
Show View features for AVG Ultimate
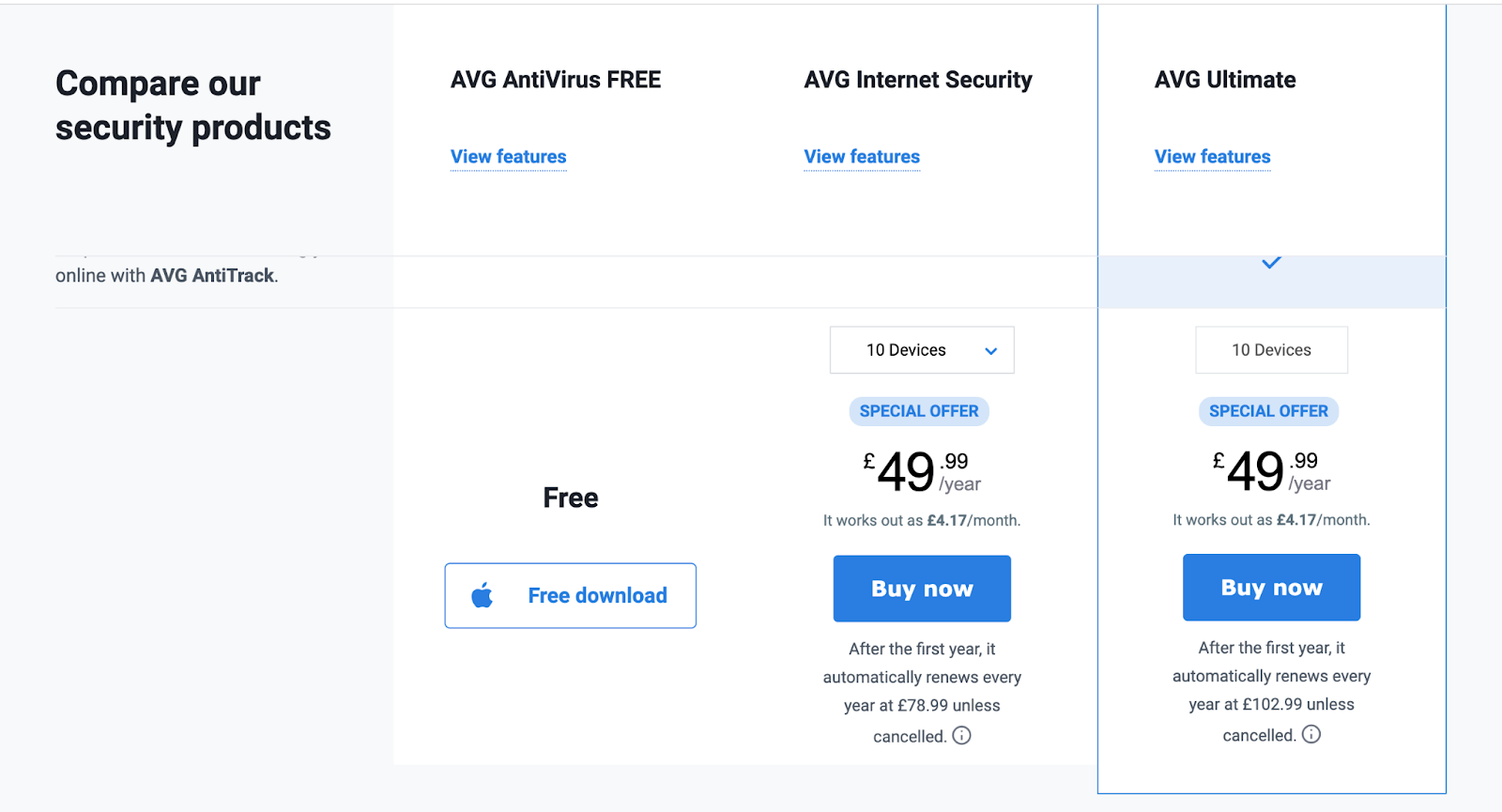coord(1212,157)
